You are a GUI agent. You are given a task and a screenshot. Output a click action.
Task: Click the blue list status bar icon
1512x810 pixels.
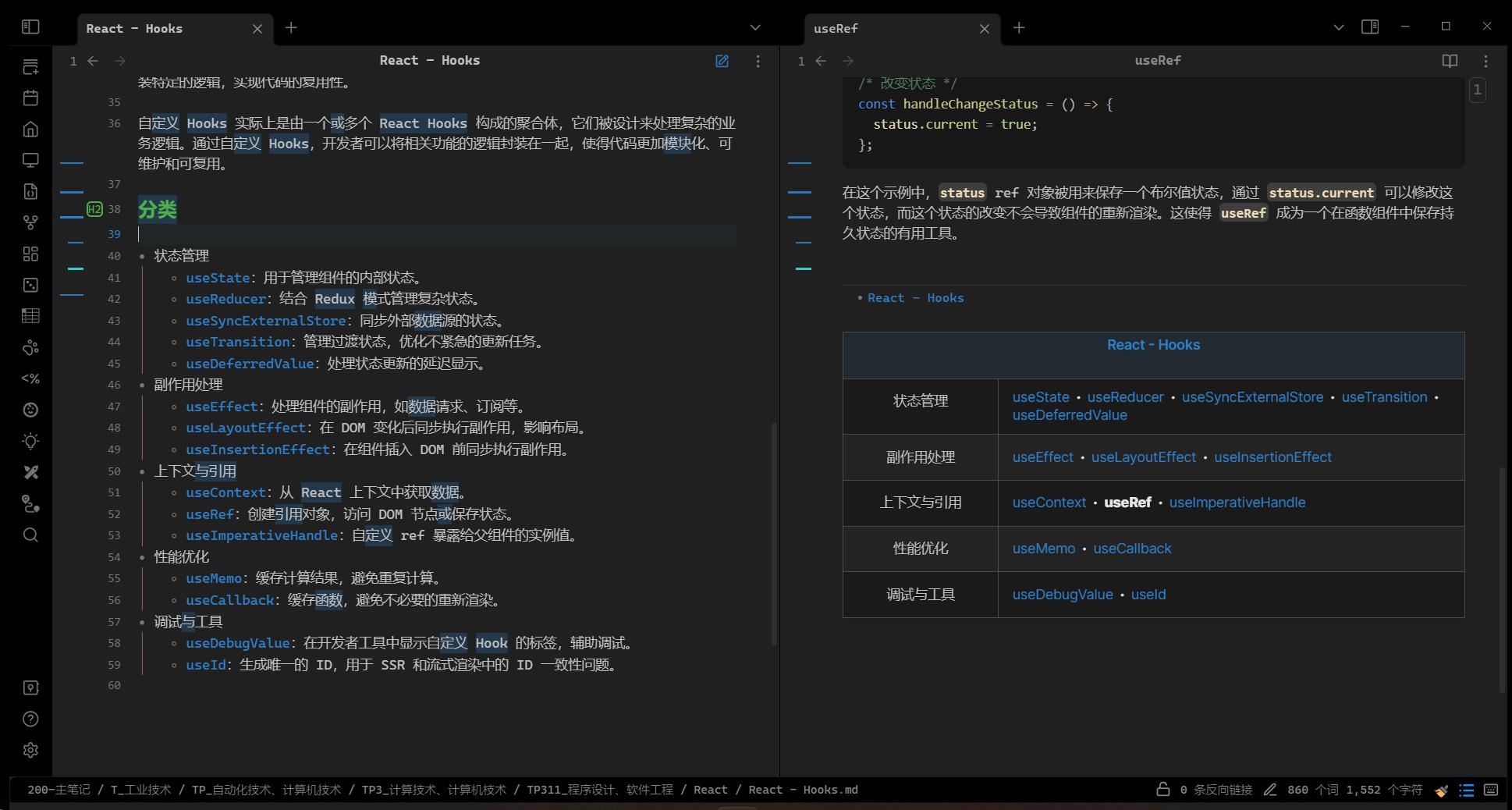coord(1467,790)
